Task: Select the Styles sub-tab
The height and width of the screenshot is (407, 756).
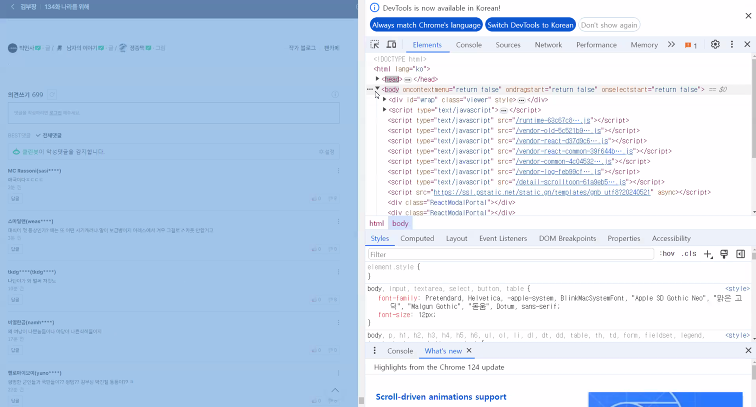Action: coord(379,238)
